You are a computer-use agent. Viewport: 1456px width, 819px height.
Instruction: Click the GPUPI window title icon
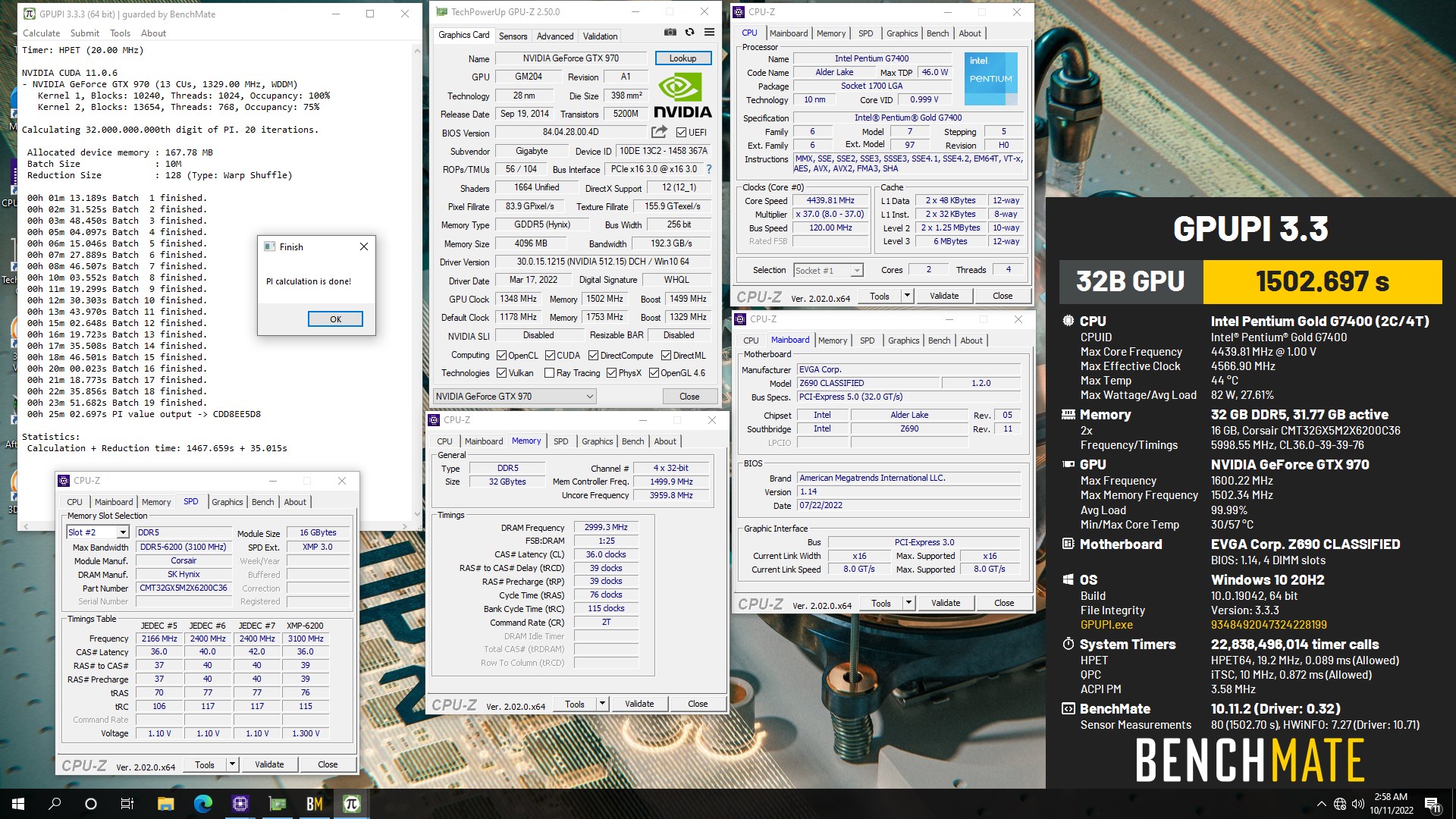pos(30,14)
